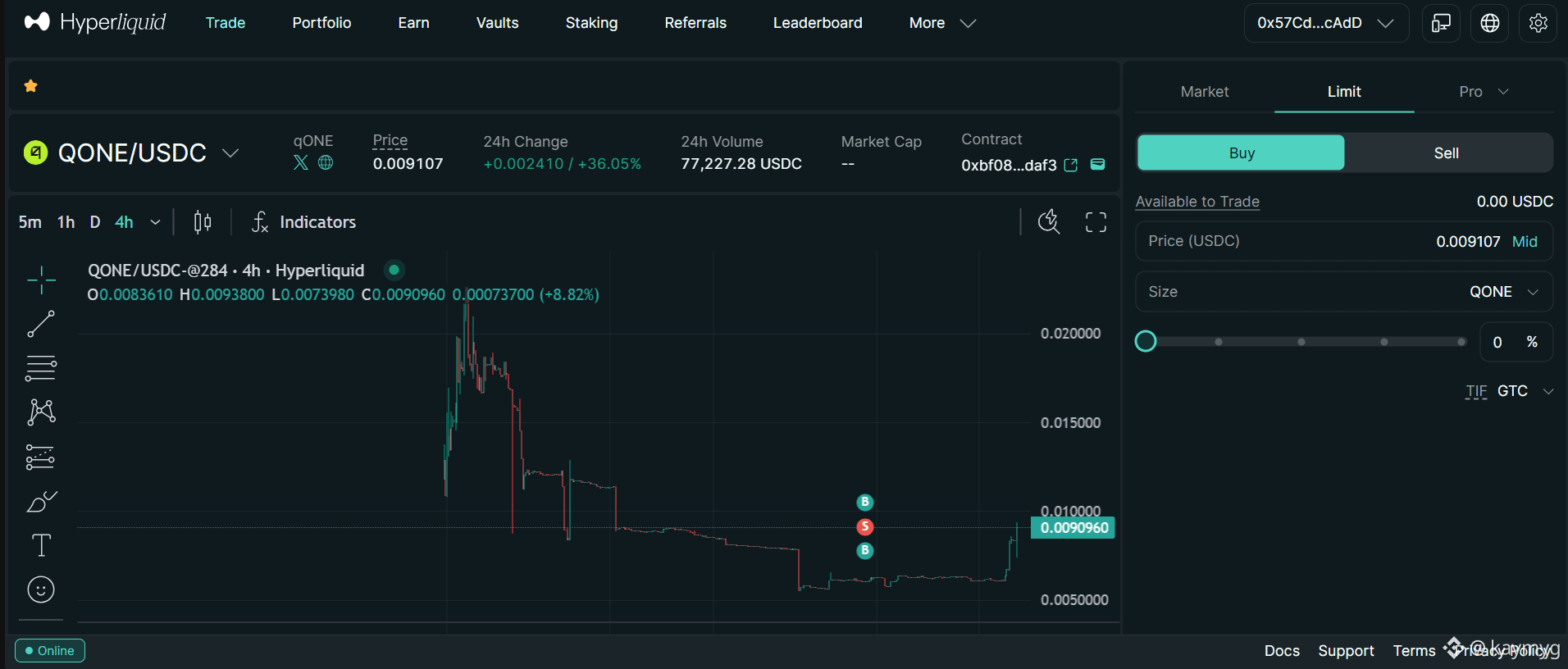The width and height of the screenshot is (1568, 669).
Task: Open the Docs link
Action: (1282, 651)
